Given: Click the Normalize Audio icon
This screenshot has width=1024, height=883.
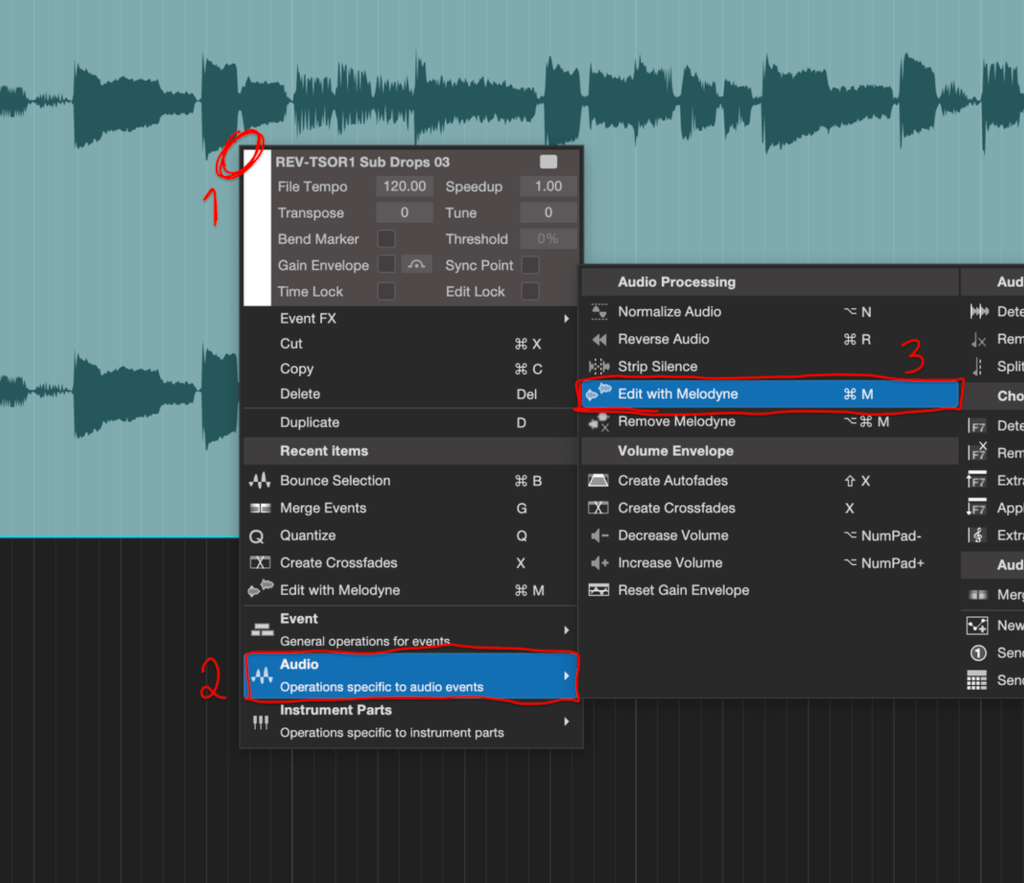Looking at the screenshot, I should (599, 312).
